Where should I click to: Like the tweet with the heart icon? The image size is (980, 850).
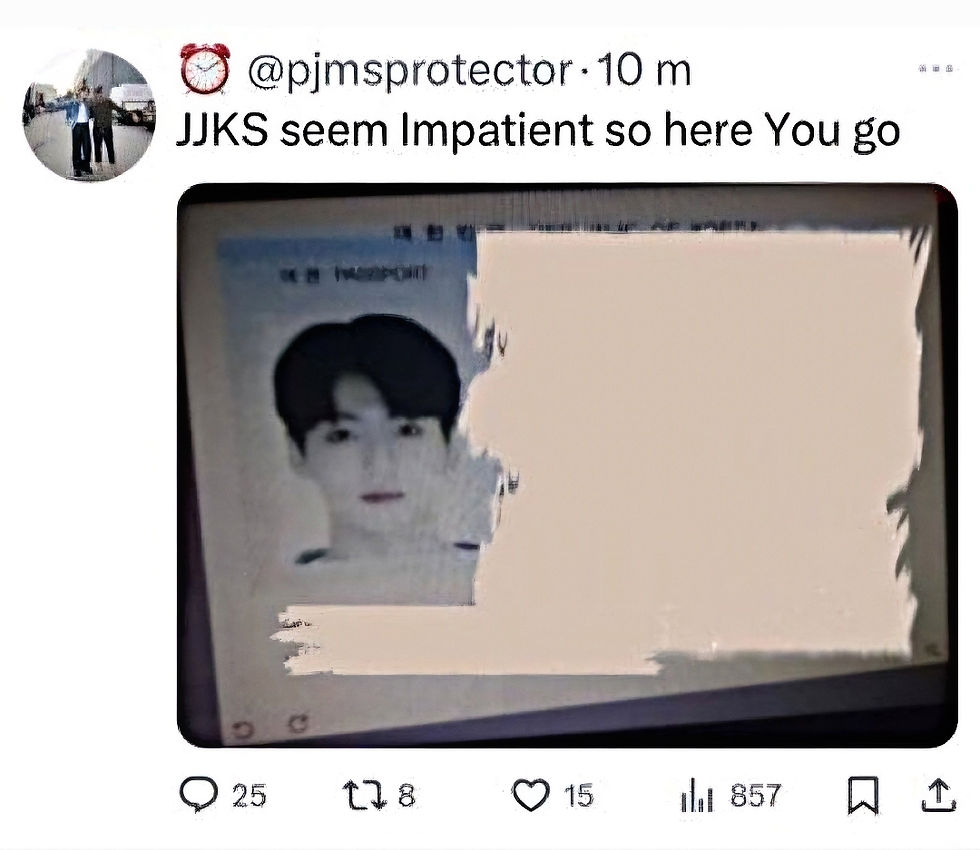point(531,796)
